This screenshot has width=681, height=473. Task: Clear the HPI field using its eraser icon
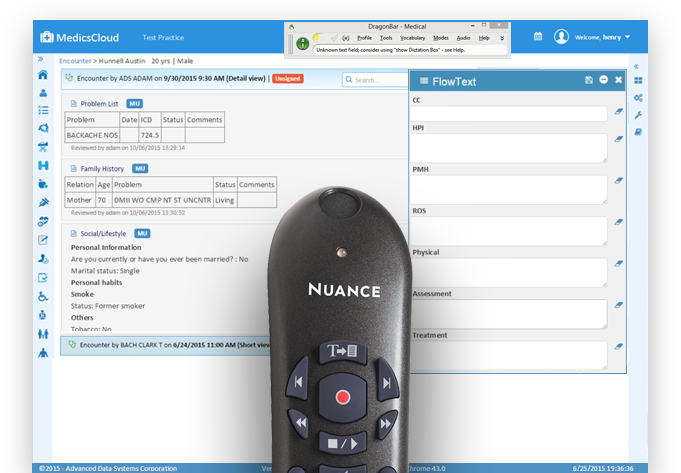click(x=618, y=140)
